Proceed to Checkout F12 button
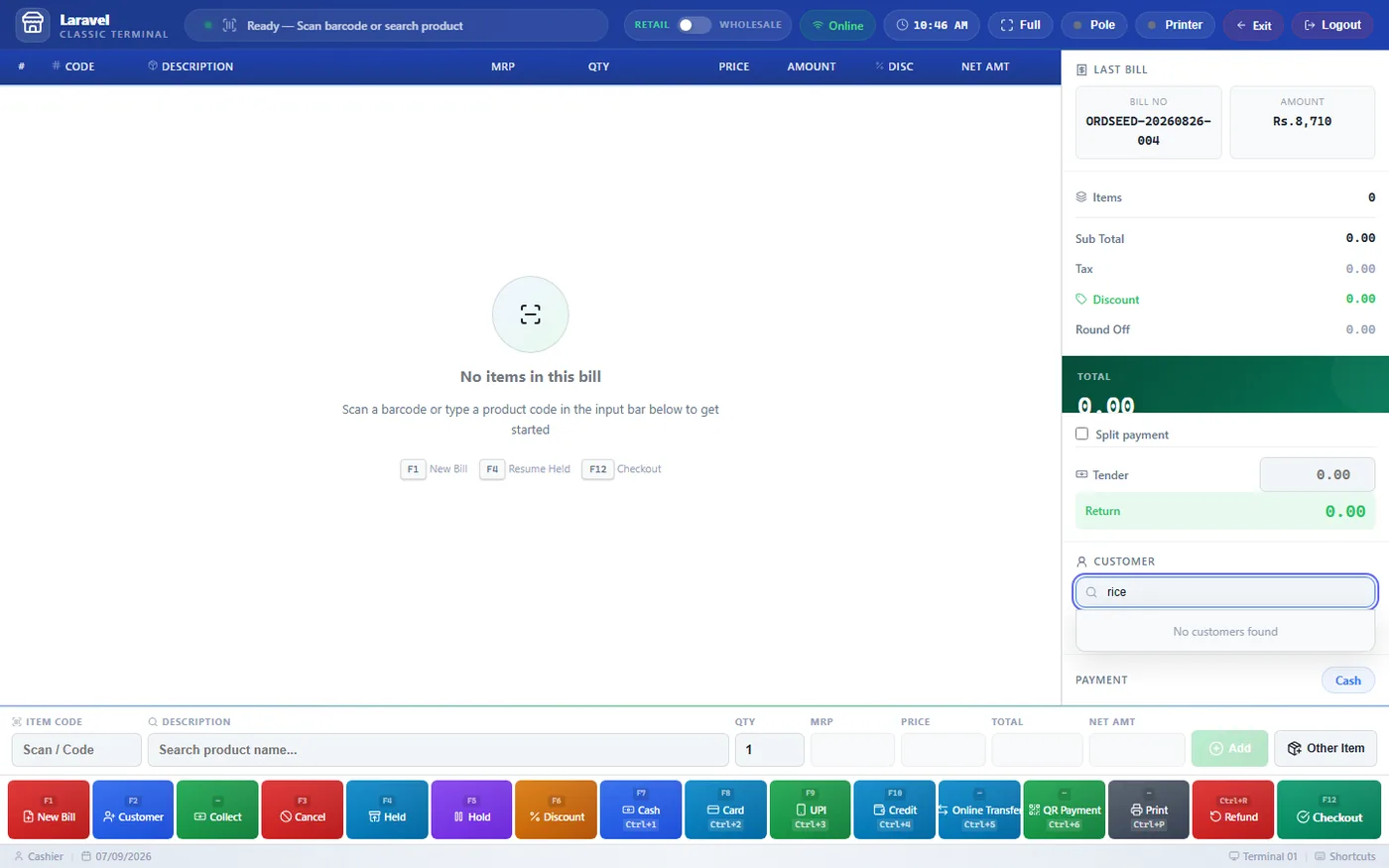The height and width of the screenshot is (868, 1389). coord(1329,809)
